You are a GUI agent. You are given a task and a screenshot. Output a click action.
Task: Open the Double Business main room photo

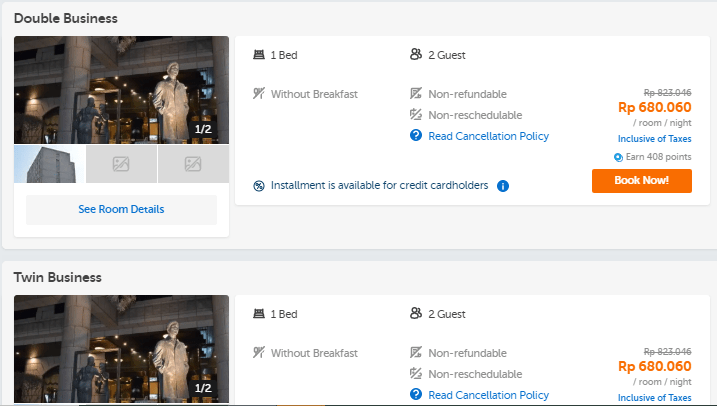pos(121,91)
